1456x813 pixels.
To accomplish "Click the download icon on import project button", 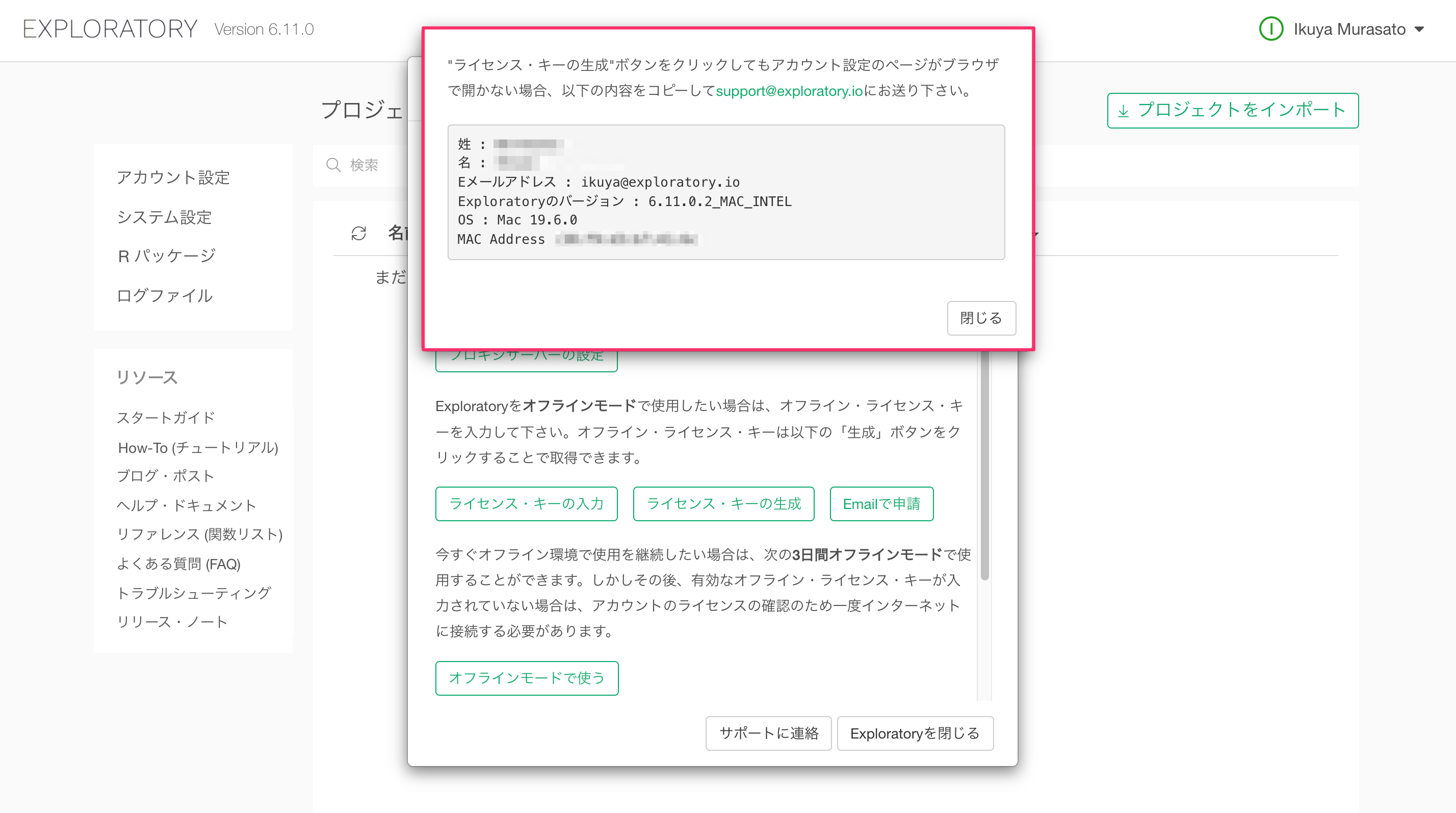I will (x=1123, y=111).
